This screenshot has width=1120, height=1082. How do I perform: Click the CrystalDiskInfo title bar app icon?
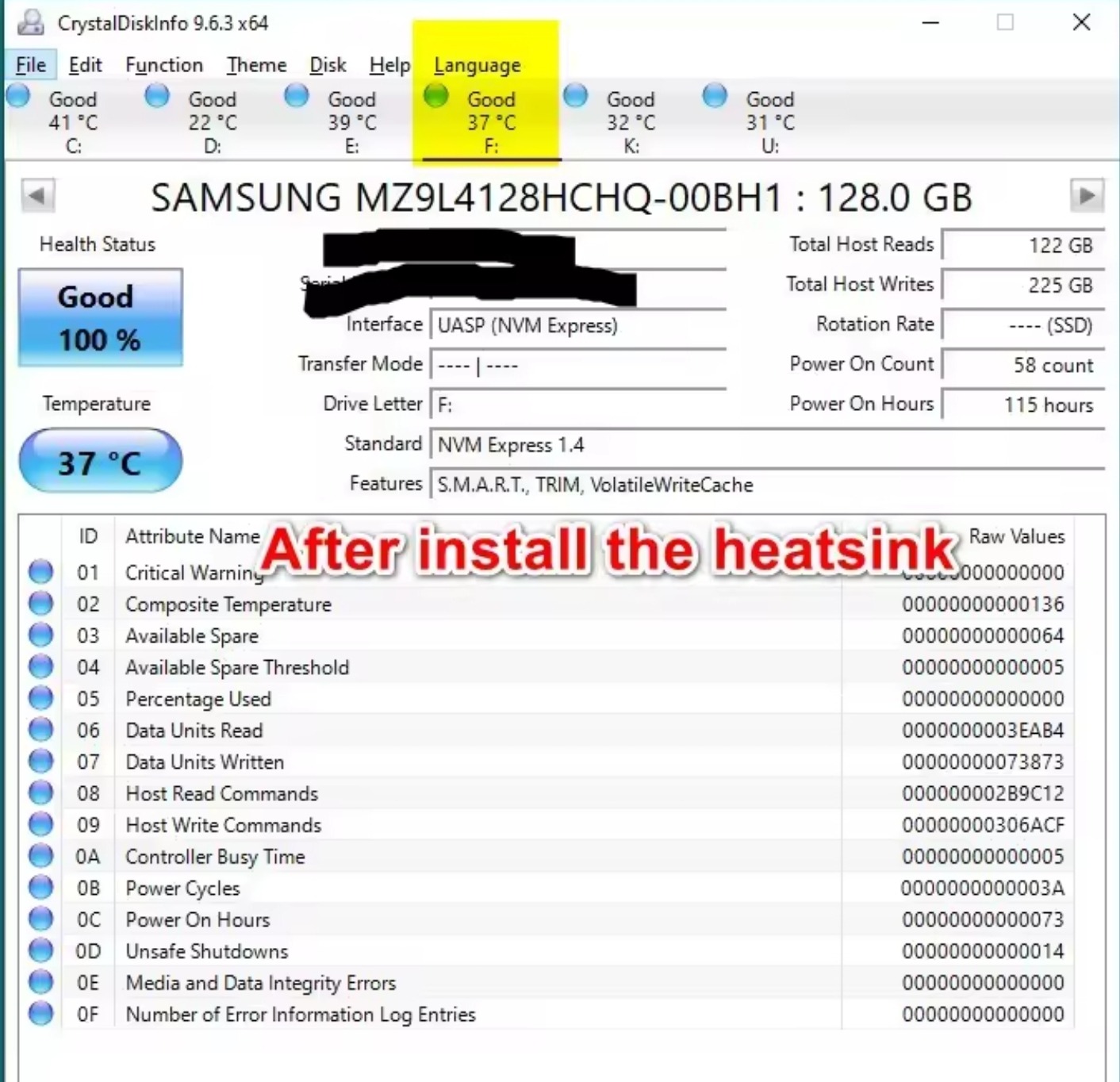point(31,22)
